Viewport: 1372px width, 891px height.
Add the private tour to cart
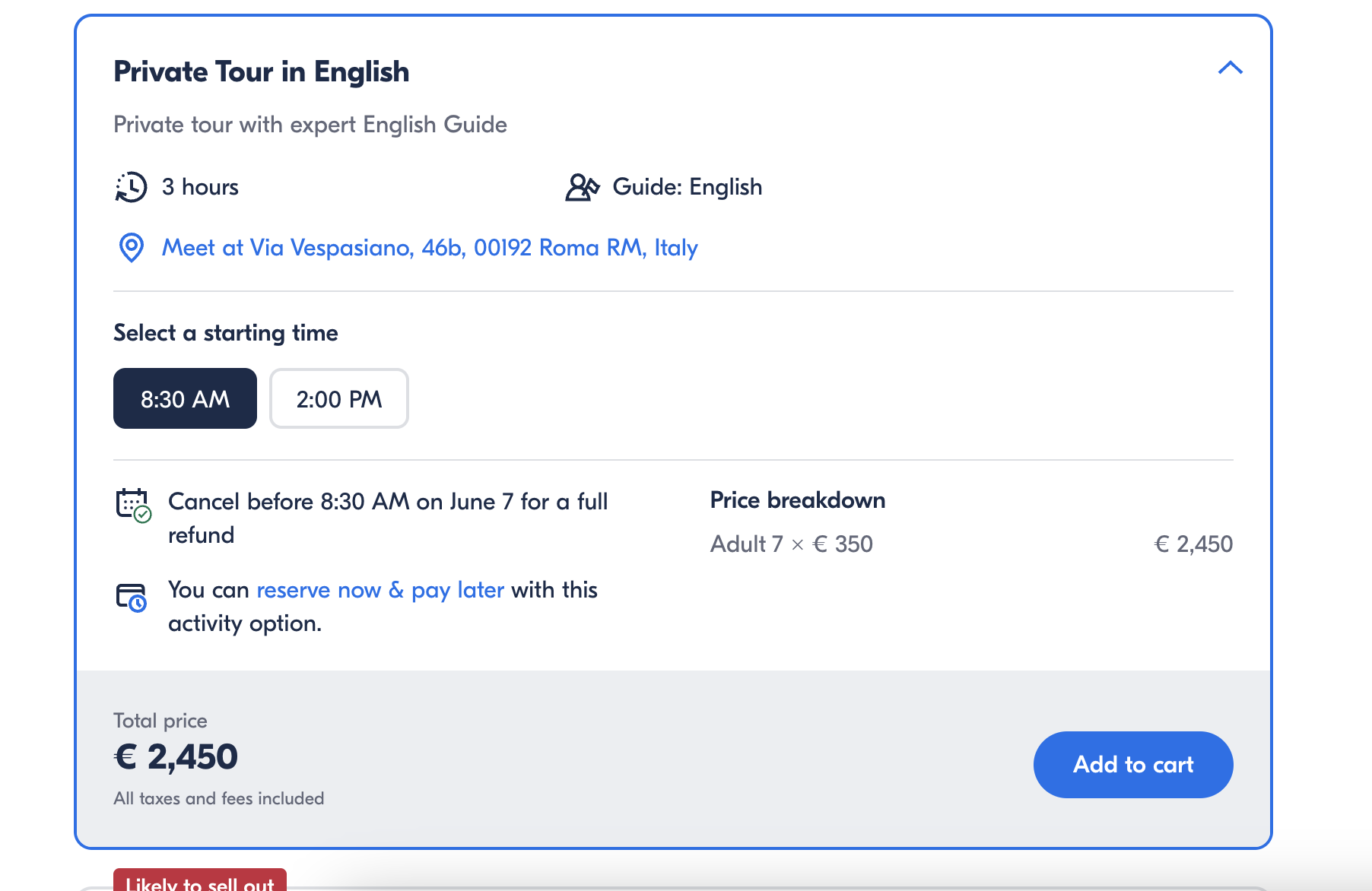pyautogui.click(x=1133, y=765)
